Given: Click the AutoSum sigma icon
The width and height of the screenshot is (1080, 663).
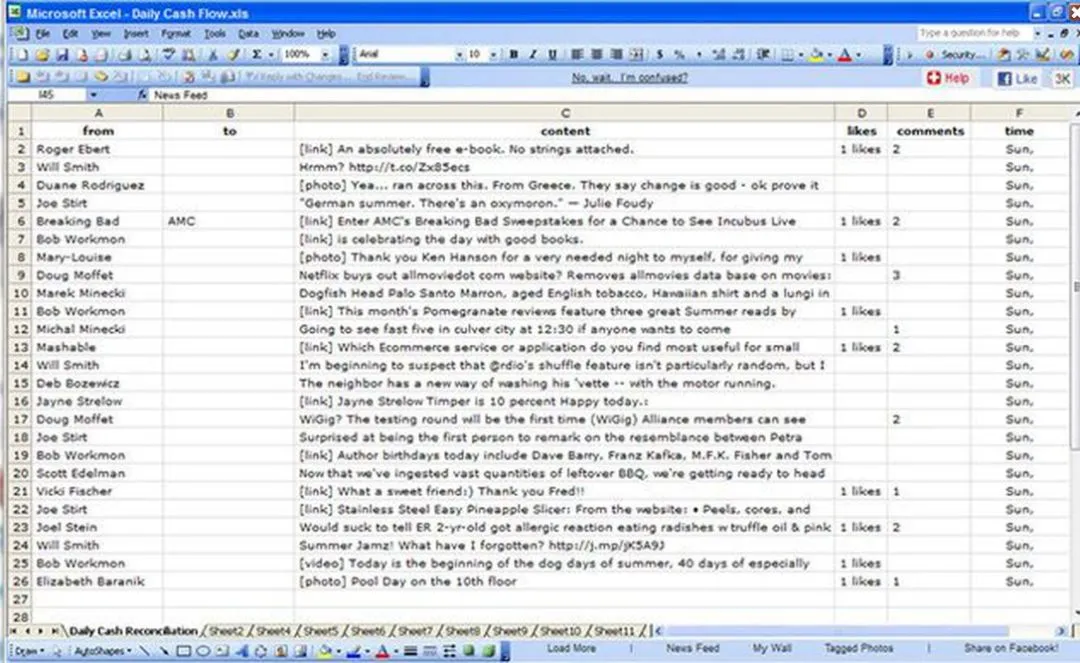Looking at the screenshot, I should (x=257, y=54).
